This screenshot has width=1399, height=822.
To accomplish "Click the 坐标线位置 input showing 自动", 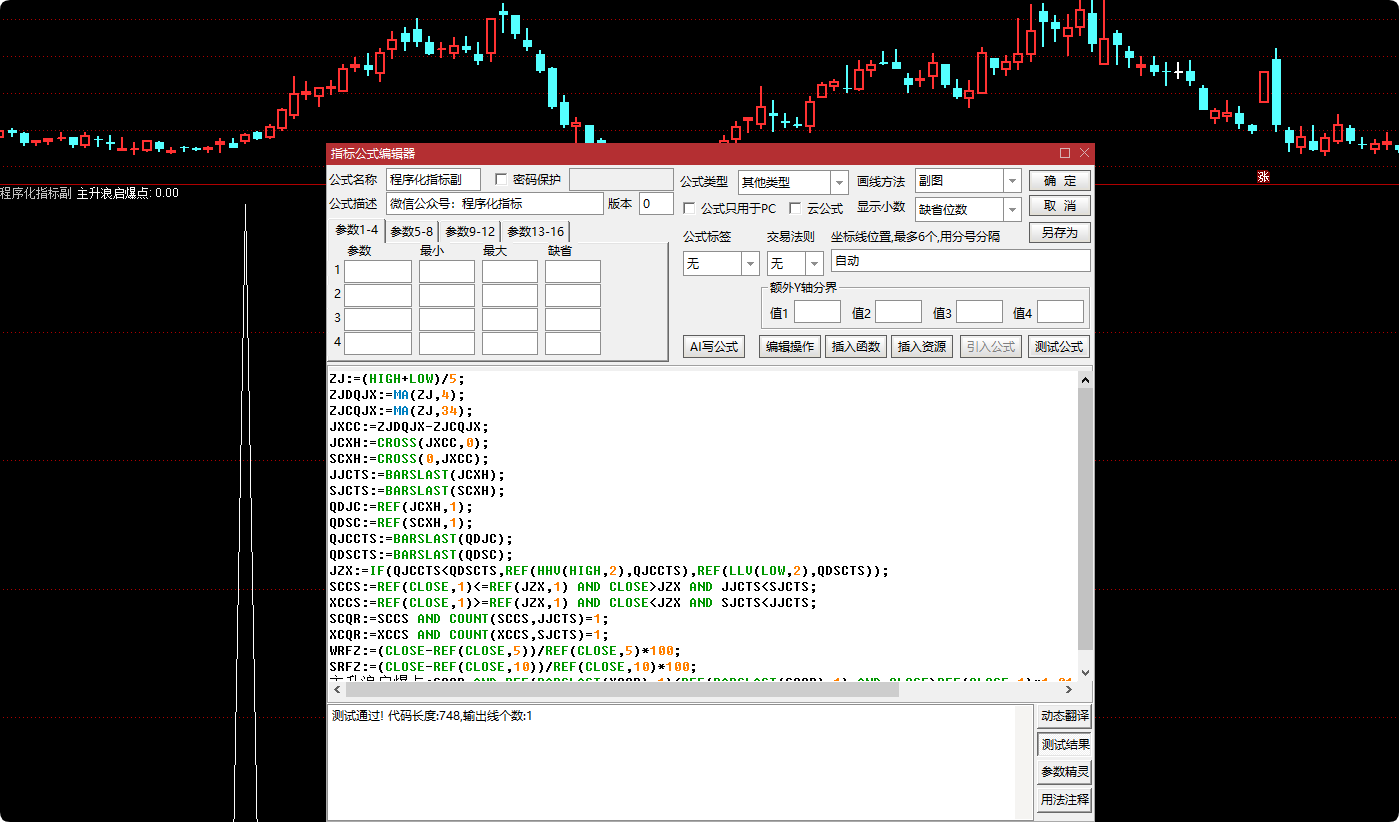I will (x=960, y=261).
